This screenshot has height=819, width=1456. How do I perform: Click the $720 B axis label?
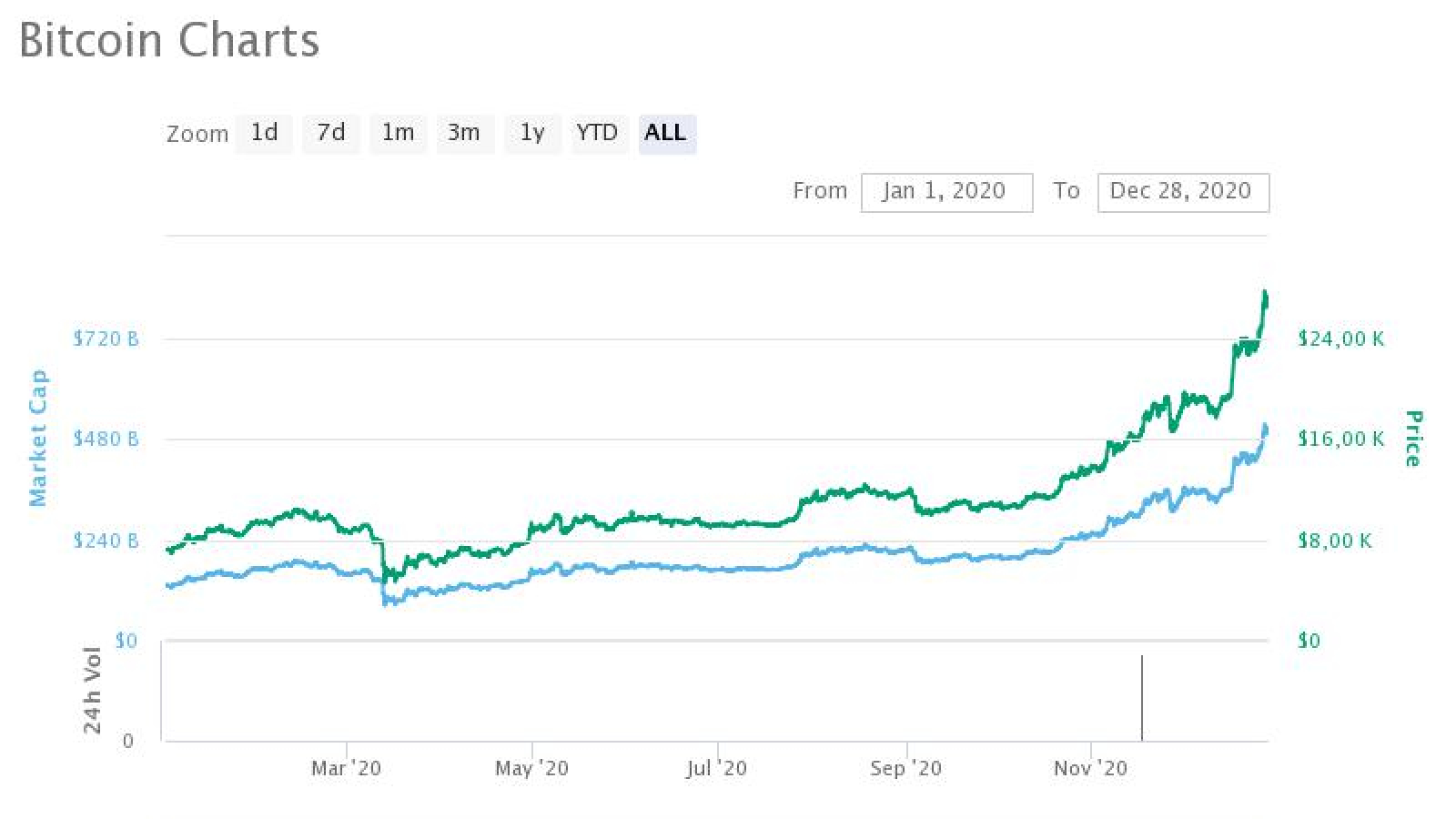click(106, 339)
